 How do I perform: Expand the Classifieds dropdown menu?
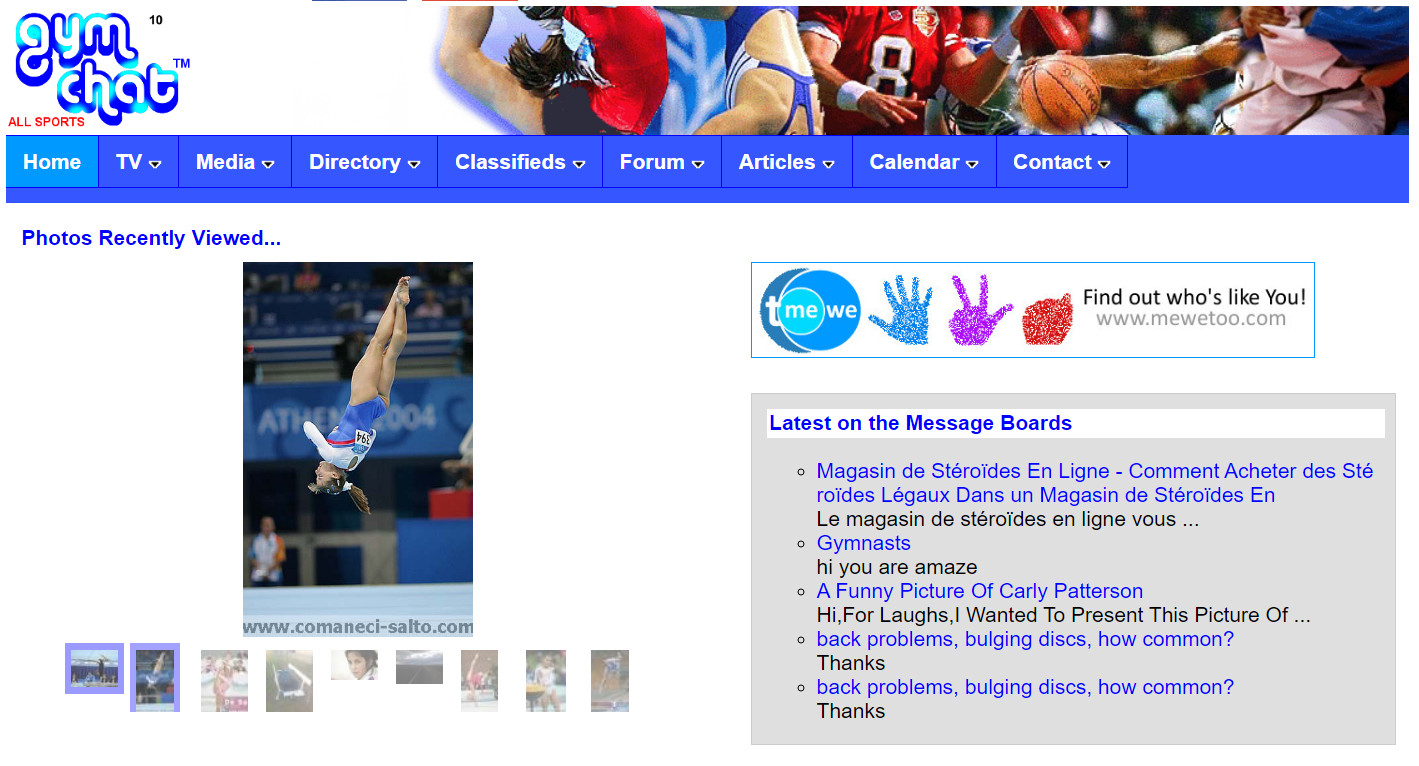pos(520,162)
